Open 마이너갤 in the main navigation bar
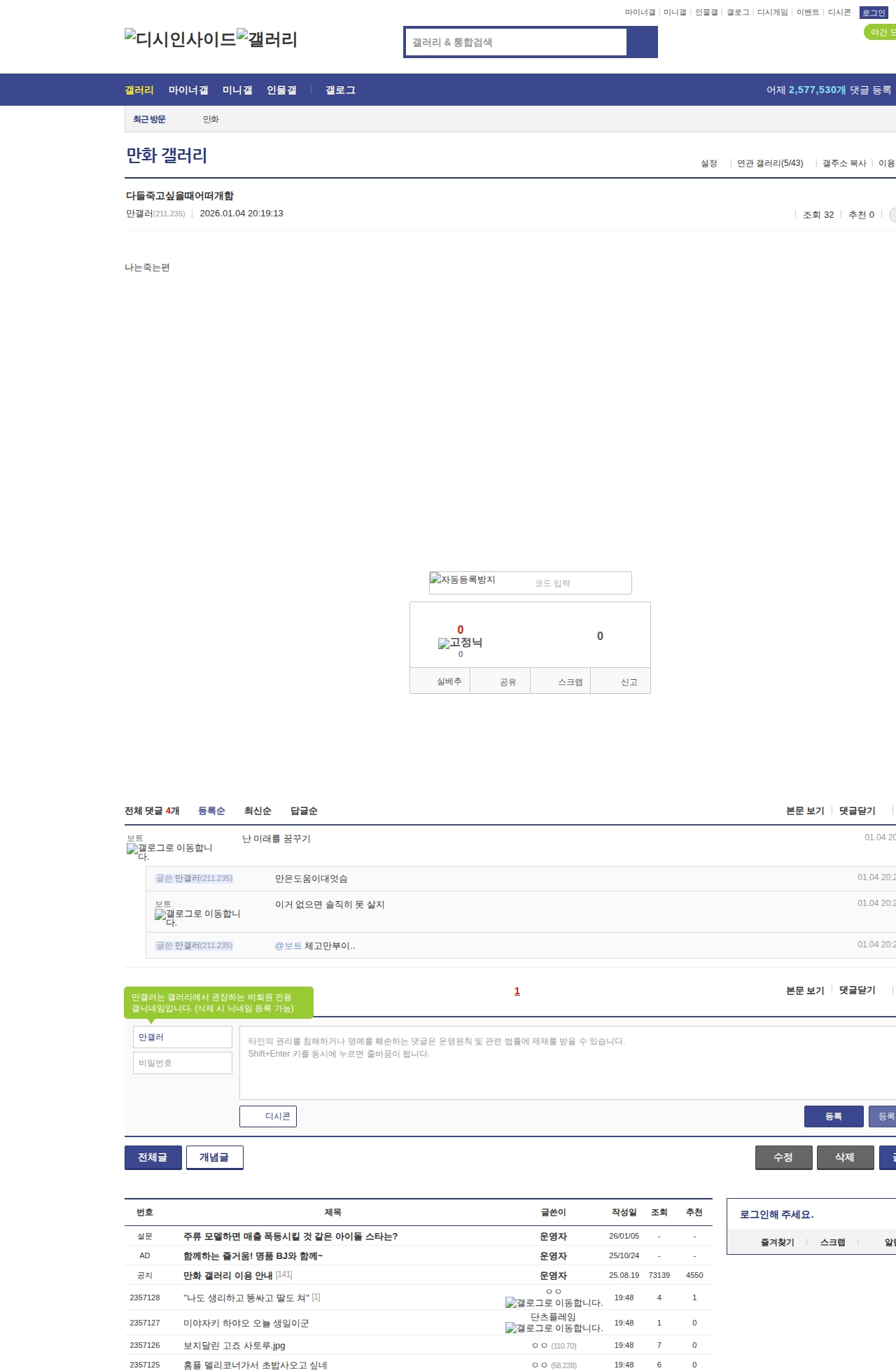Viewport: 896px width, 1371px height. click(x=188, y=90)
